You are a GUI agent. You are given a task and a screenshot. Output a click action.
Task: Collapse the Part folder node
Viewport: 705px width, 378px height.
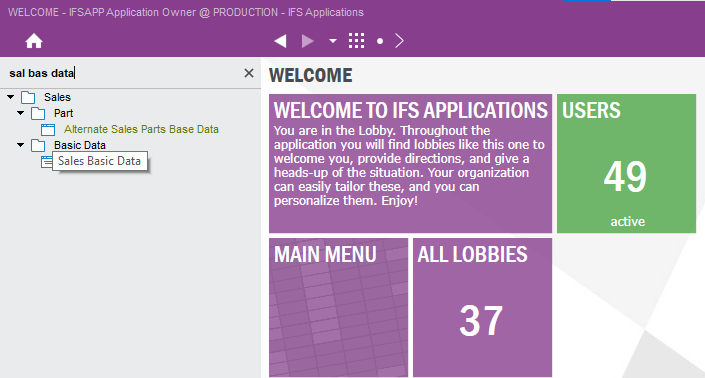pyautogui.click(x=21, y=113)
